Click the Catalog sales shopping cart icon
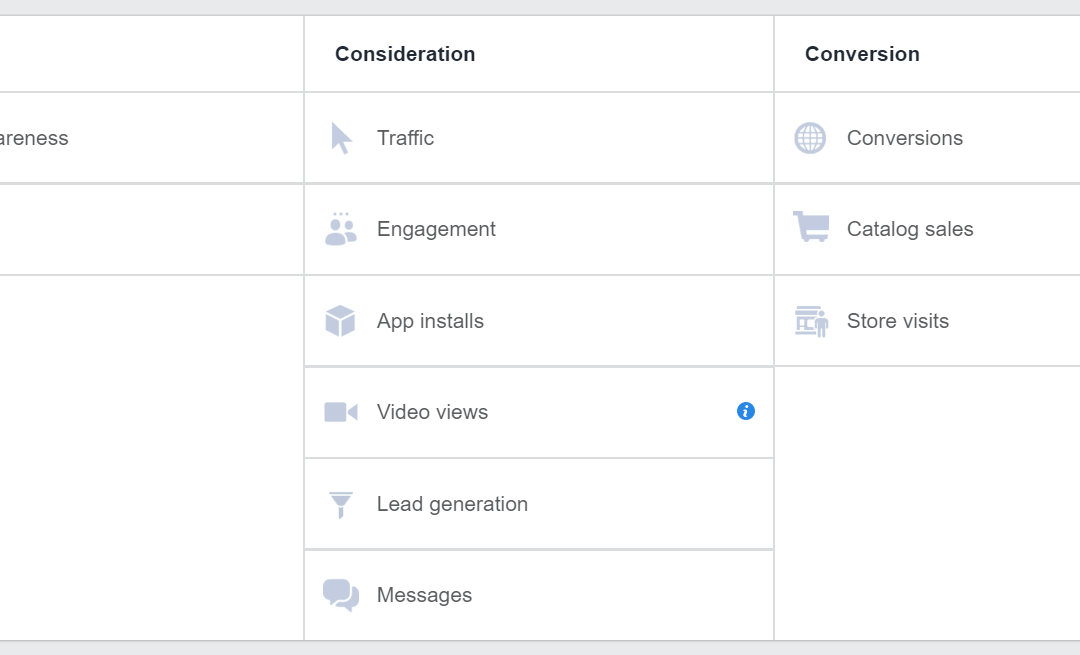Image resolution: width=1080 pixels, height=655 pixels. point(810,227)
